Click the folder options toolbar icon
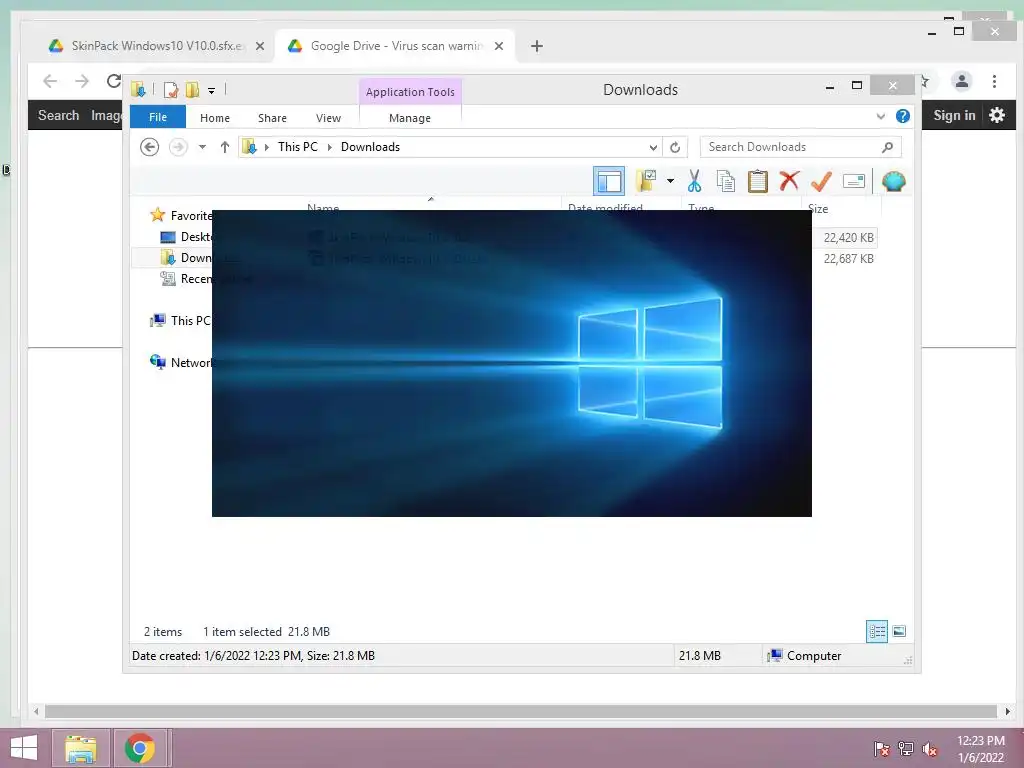 (x=646, y=181)
